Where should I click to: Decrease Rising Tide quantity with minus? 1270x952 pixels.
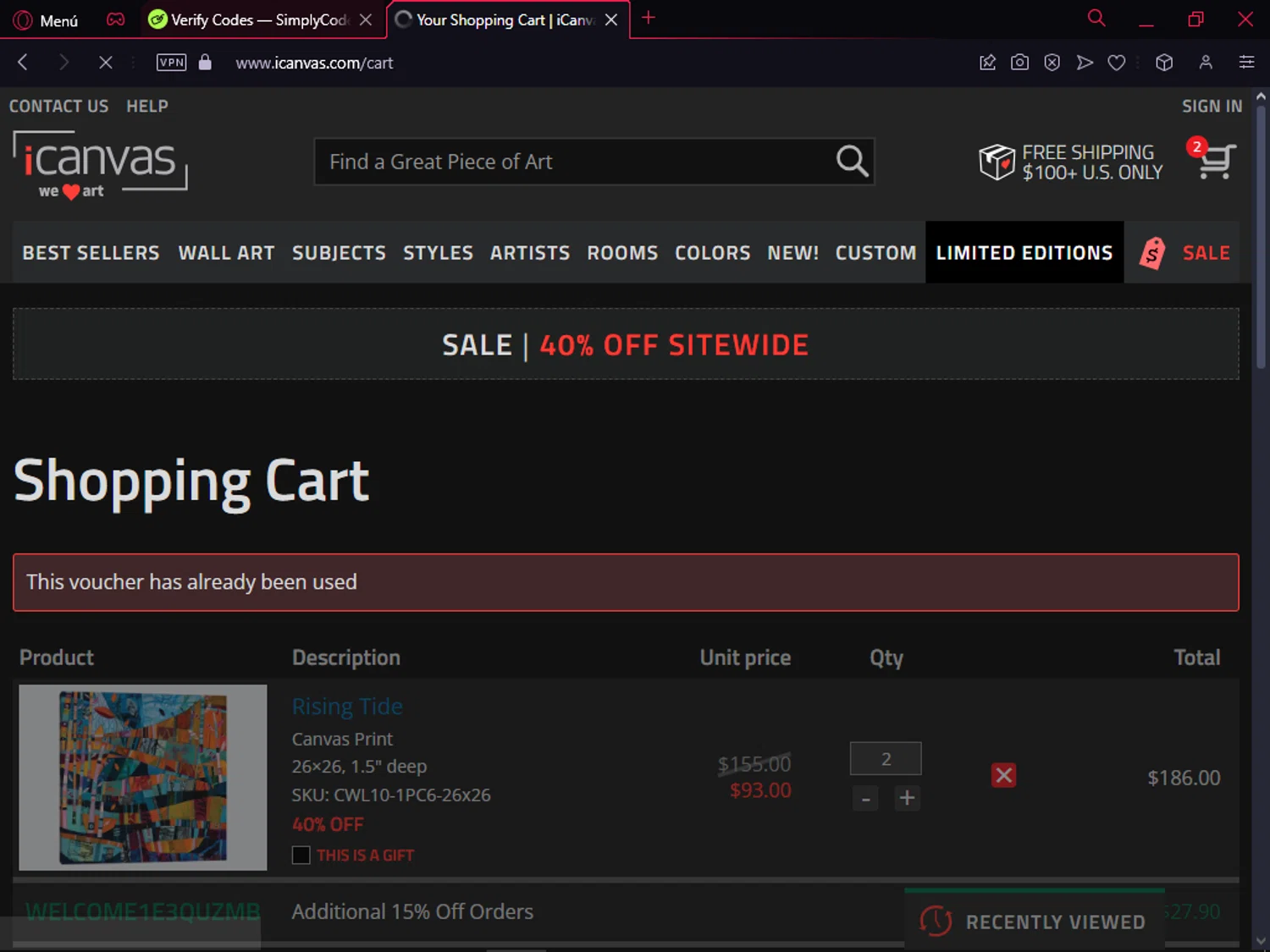(865, 798)
